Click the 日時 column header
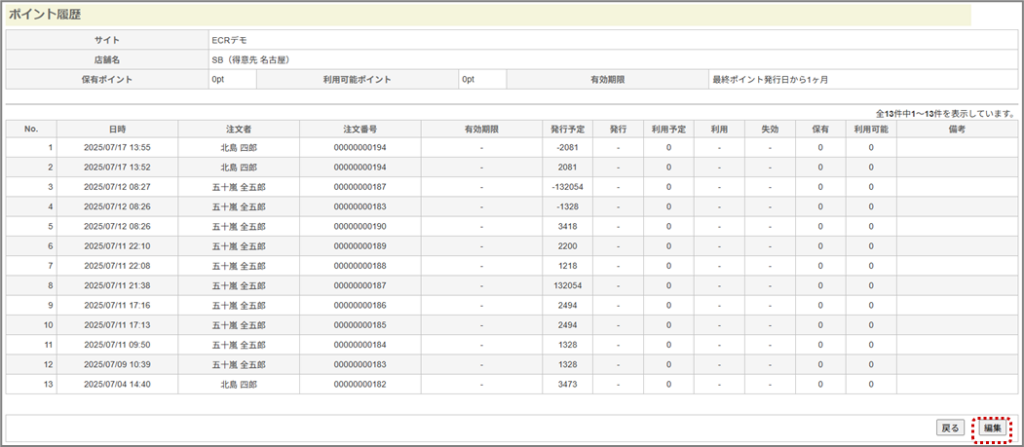 tap(117, 129)
